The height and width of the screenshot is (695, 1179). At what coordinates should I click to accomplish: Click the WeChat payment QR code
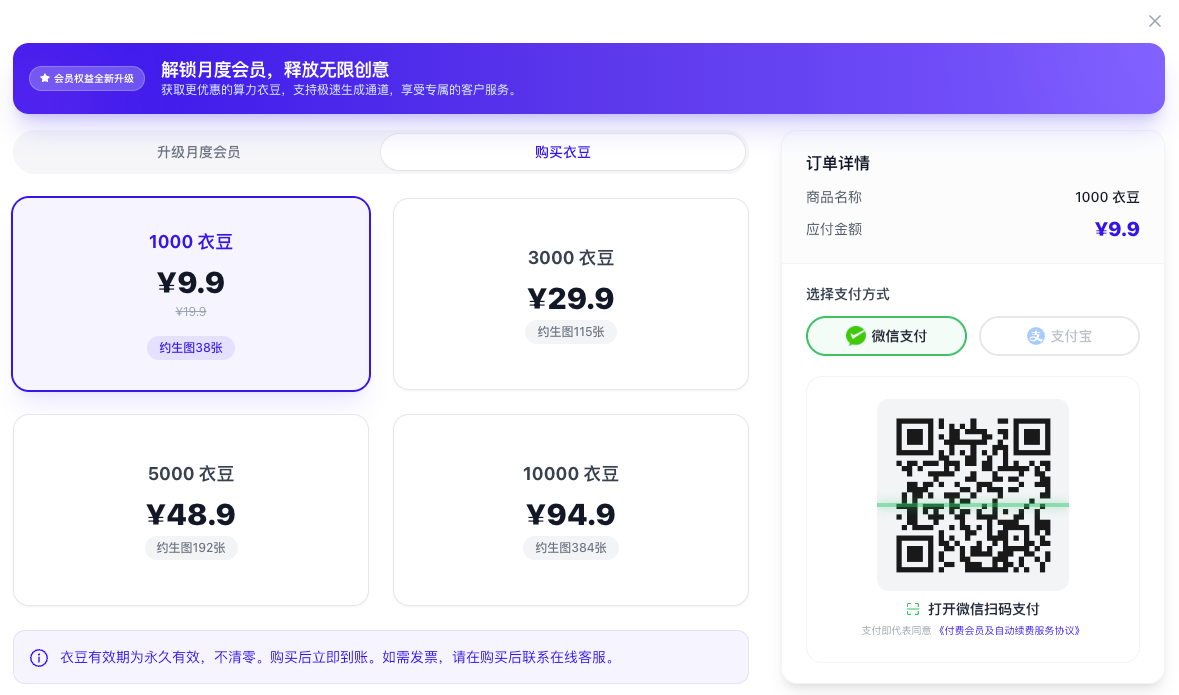(x=973, y=495)
